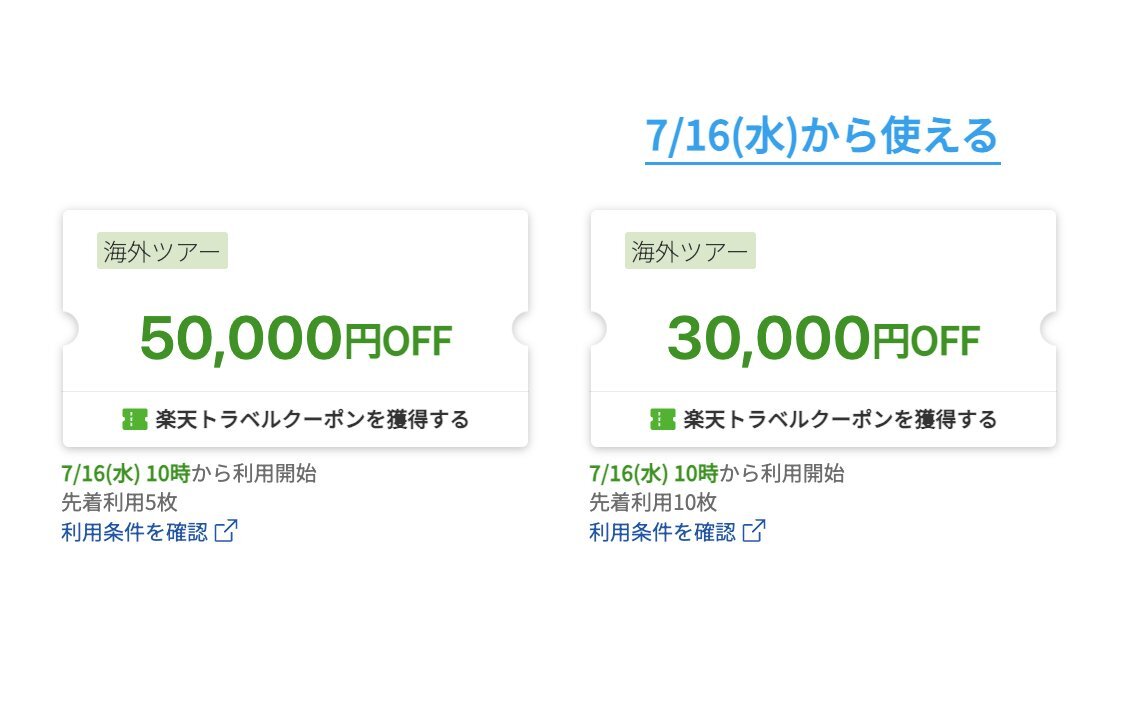Click ticket icon on 30,000円OFF coupon button

663,419
